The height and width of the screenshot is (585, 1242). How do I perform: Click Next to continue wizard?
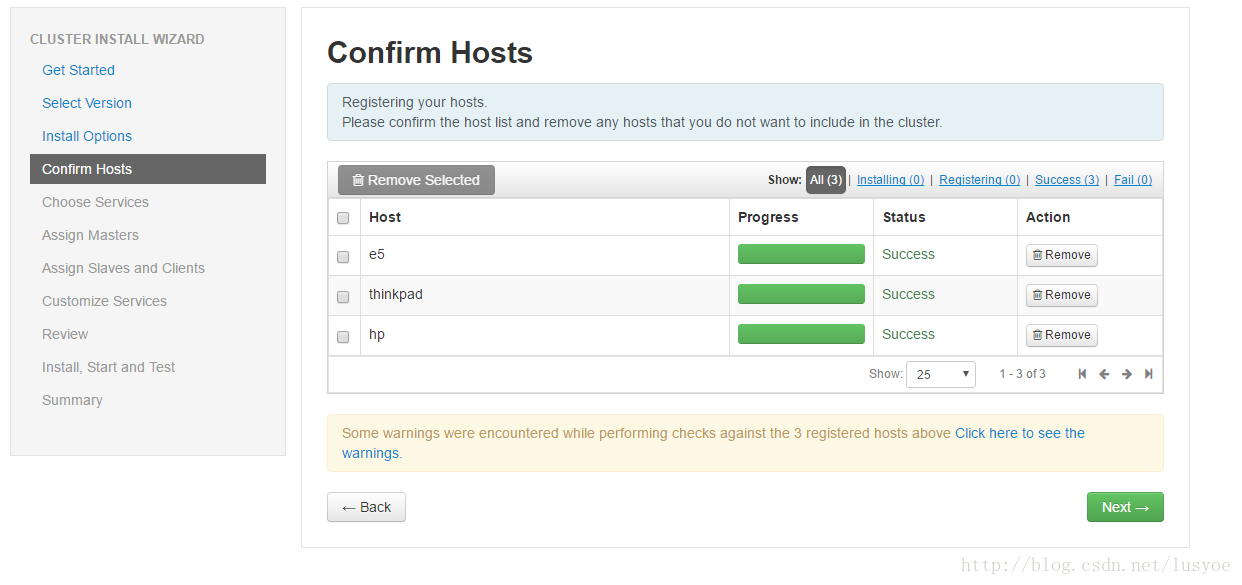click(1125, 507)
